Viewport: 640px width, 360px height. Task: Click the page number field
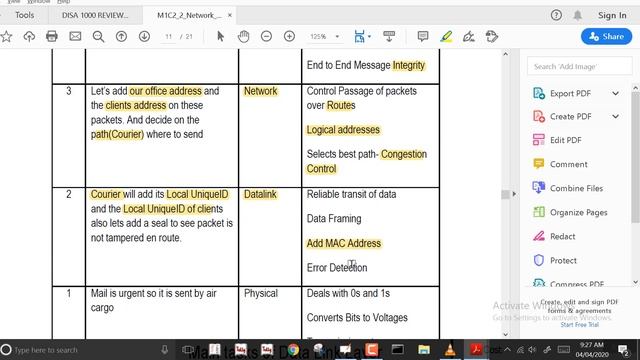click(169, 36)
